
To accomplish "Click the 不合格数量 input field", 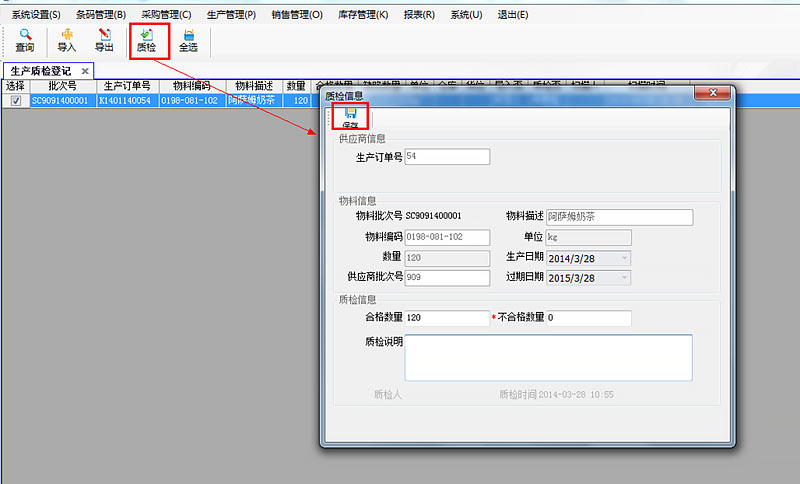I will coord(588,318).
